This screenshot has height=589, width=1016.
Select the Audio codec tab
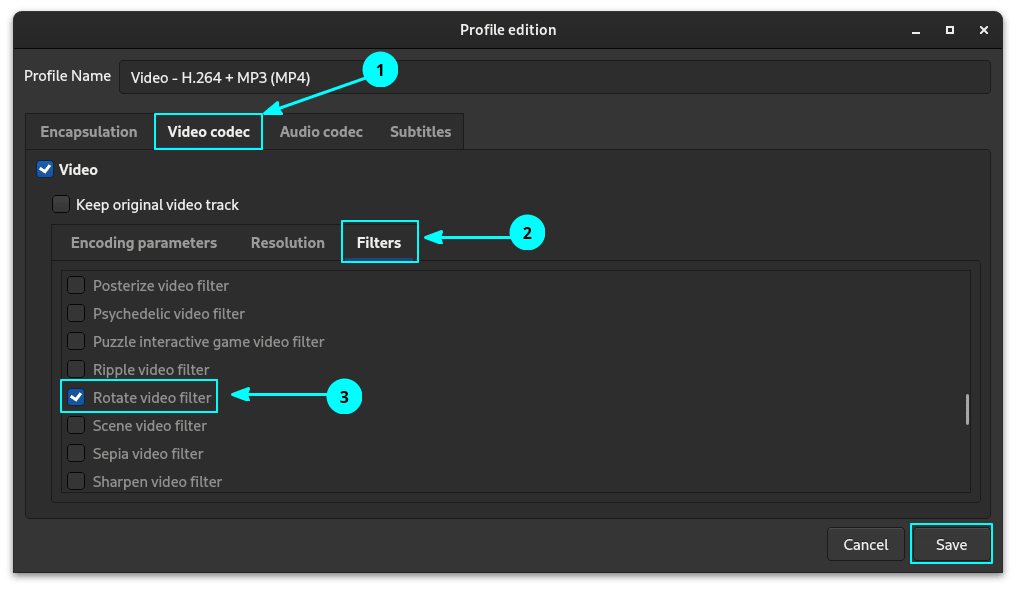click(x=321, y=132)
